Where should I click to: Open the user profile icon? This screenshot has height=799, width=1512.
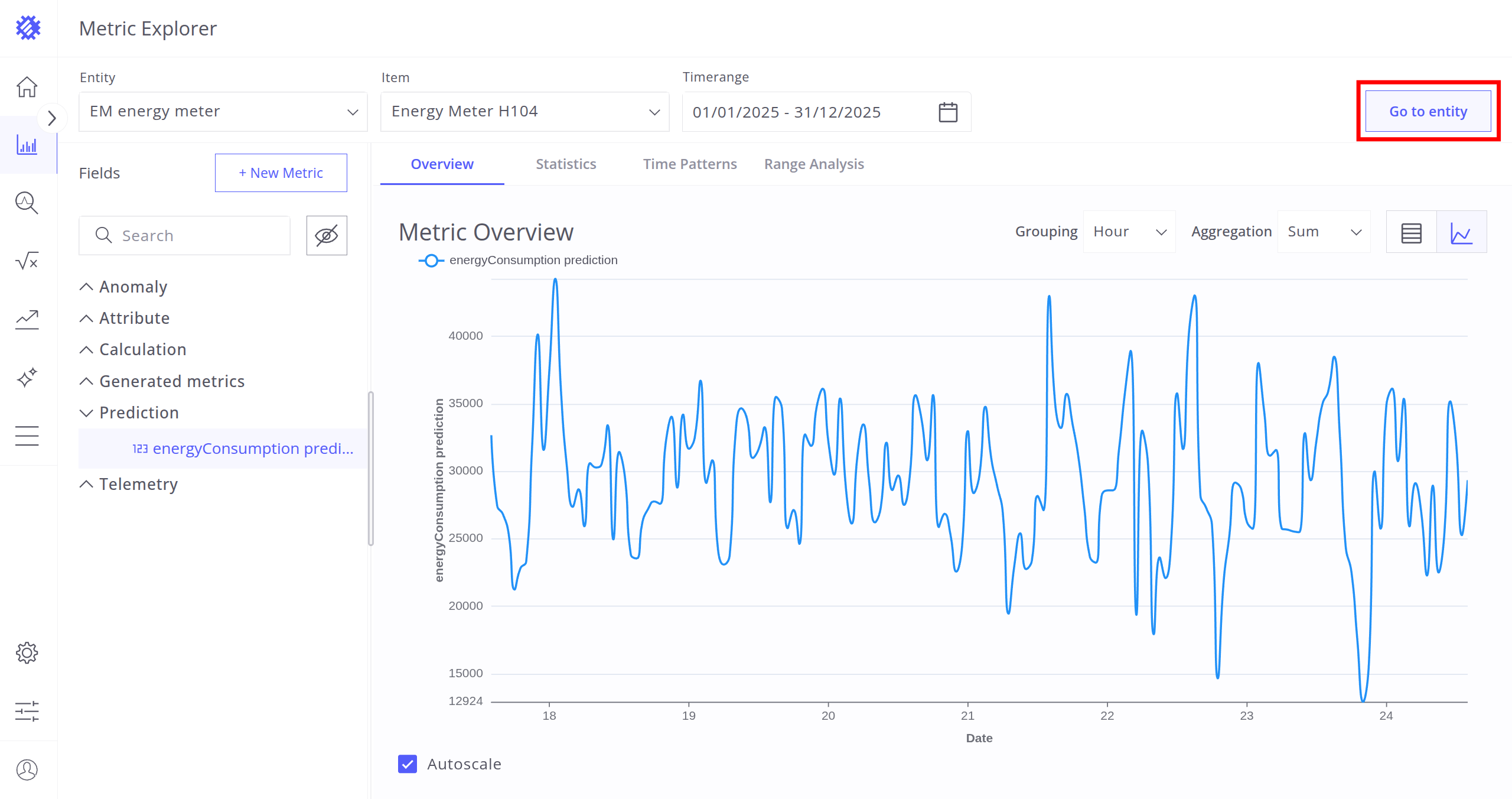[27, 769]
